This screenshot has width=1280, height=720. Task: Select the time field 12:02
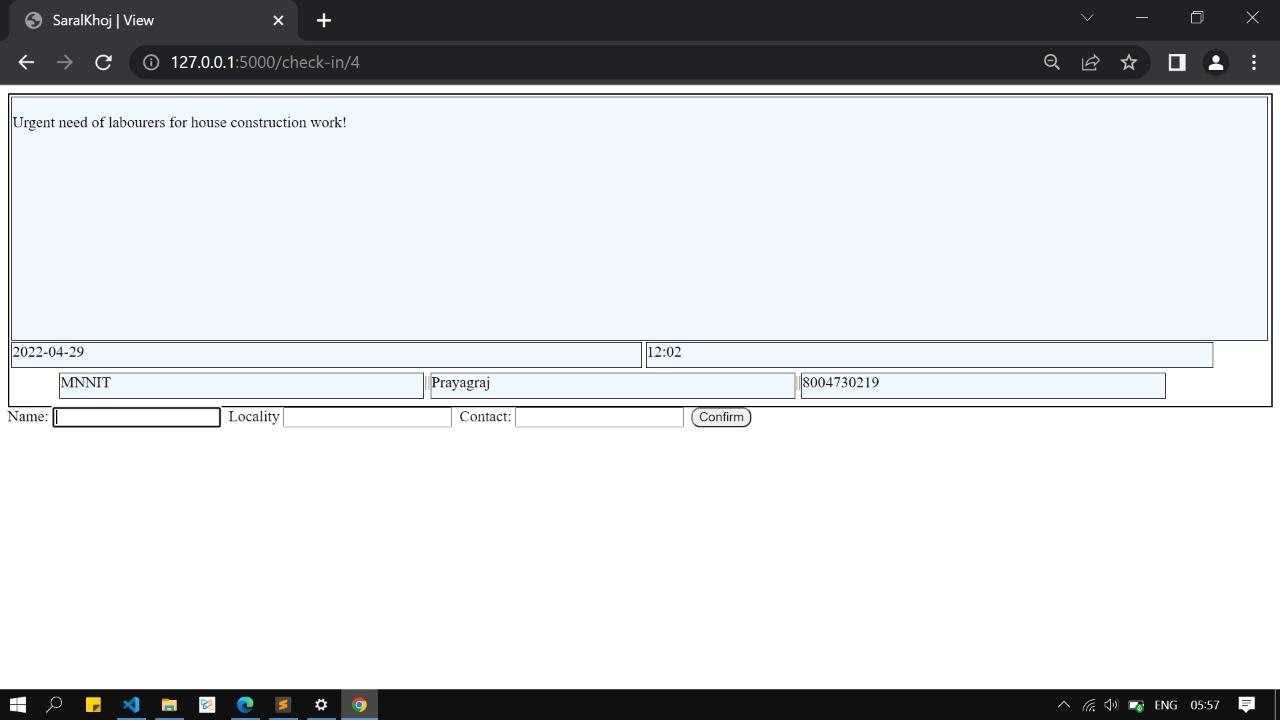pos(929,355)
